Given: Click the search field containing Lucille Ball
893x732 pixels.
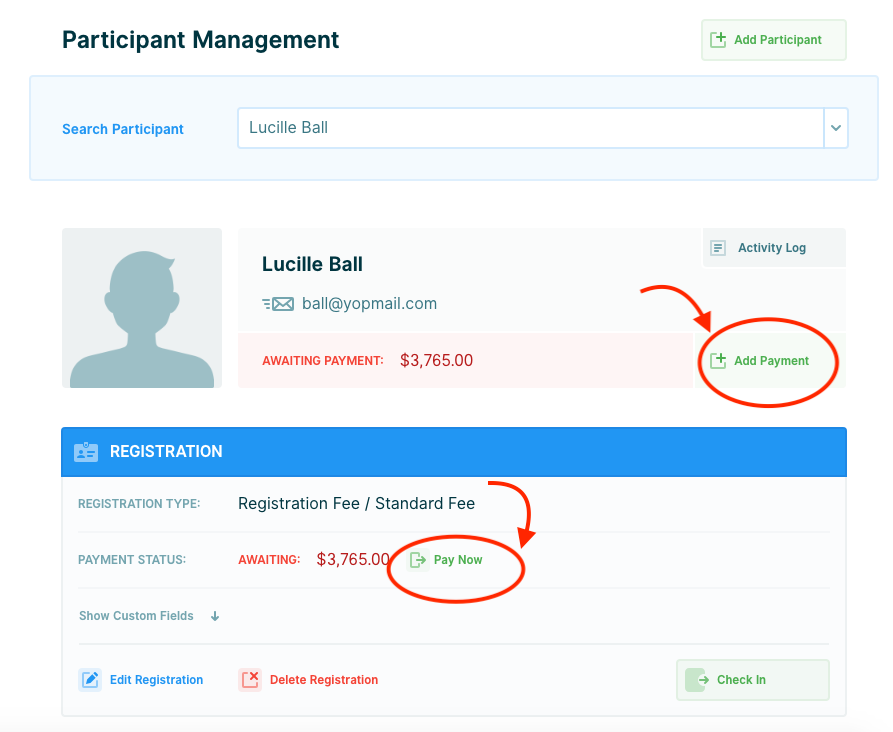Looking at the screenshot, I should tap(528, 128).
